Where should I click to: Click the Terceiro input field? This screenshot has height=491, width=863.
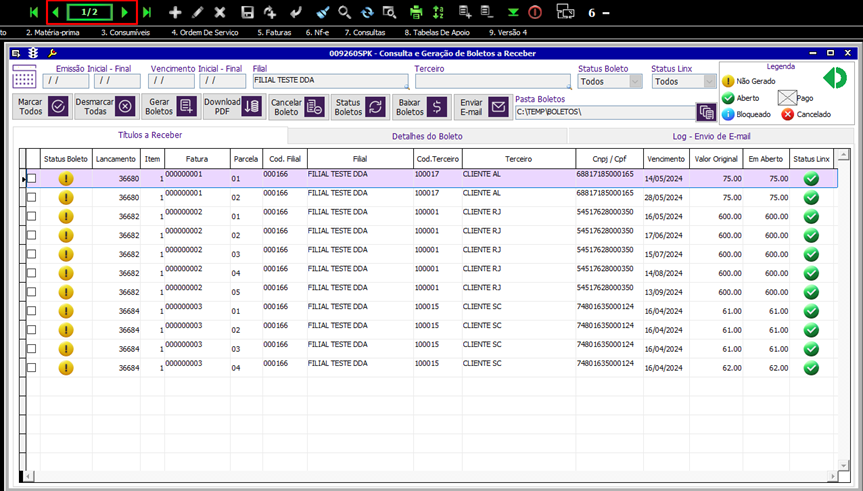coord(492,82)
